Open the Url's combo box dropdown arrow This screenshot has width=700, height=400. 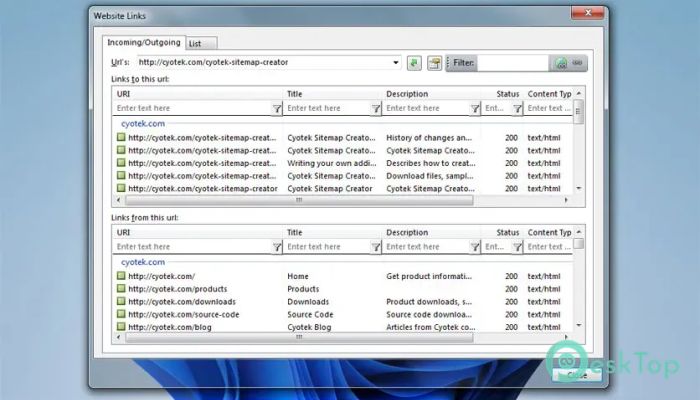396,62
